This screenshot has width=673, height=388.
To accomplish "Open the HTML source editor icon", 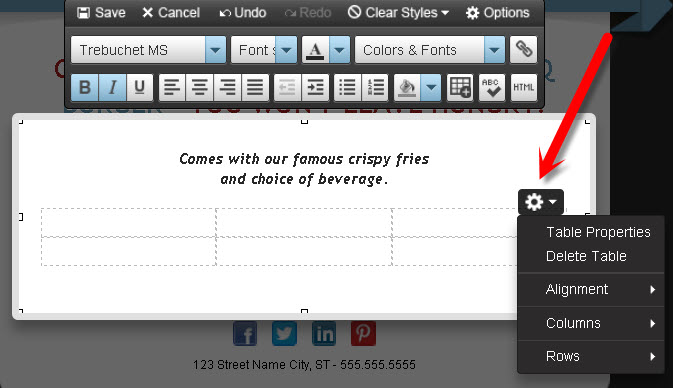I will (524, 88).
